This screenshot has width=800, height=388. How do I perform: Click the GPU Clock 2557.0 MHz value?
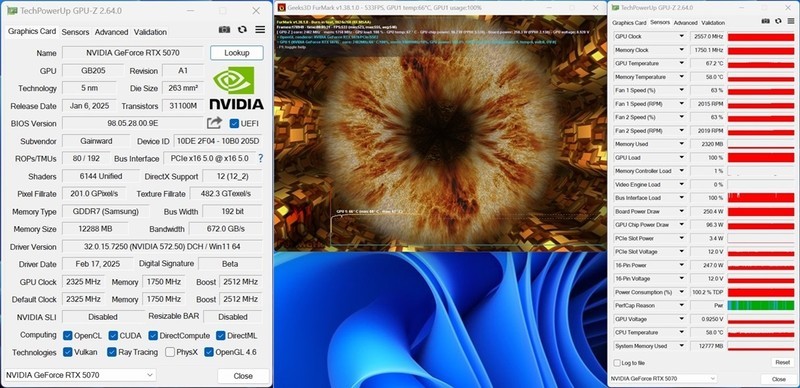point(707,36)
